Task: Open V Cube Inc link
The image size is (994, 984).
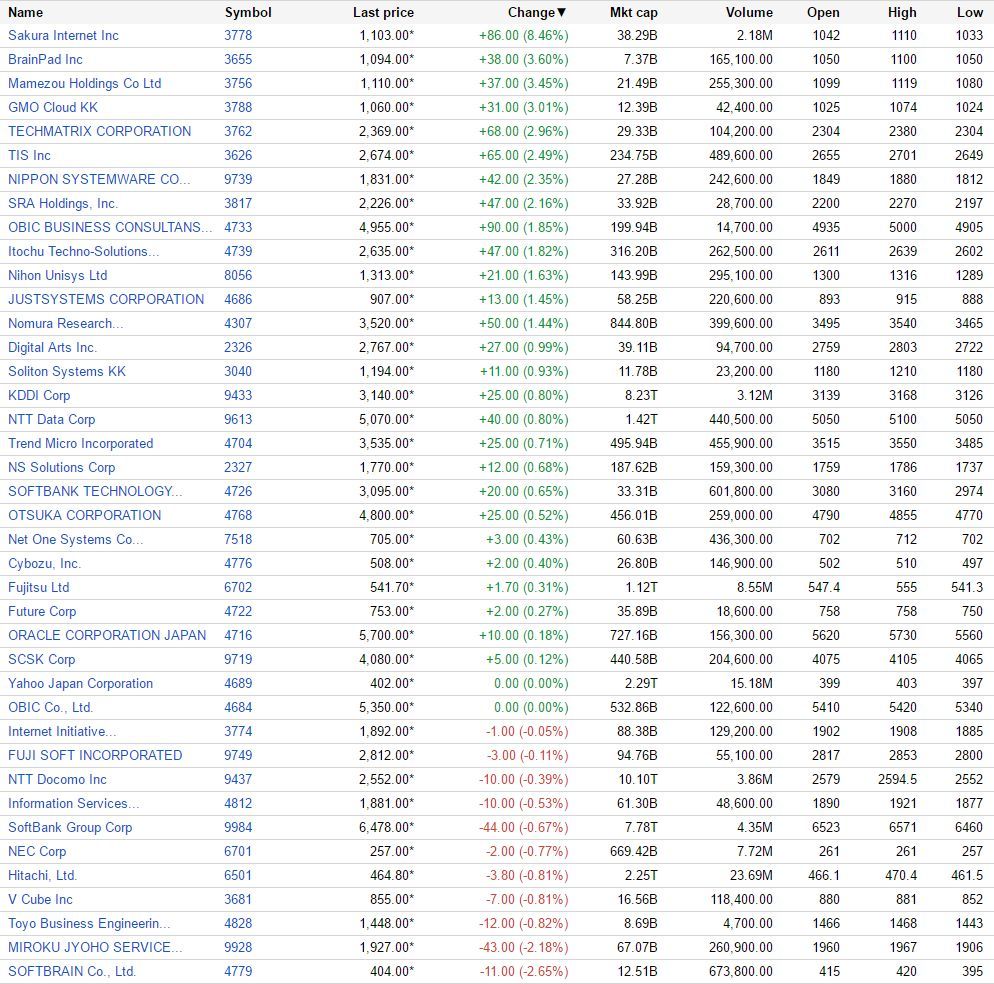Action: (40, 900)
